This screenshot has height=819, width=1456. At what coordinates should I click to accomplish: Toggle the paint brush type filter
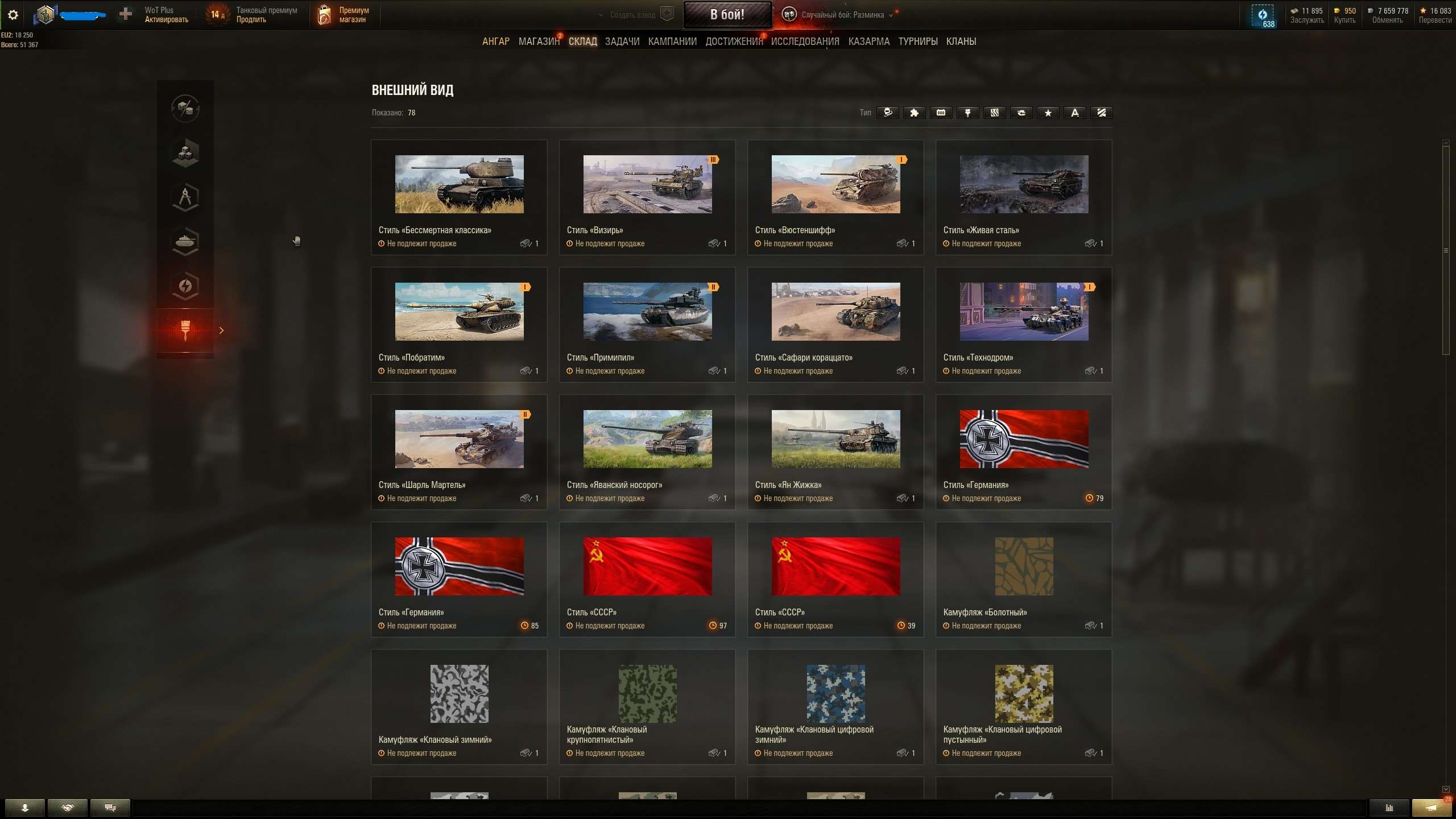click(x=967, y=113)
